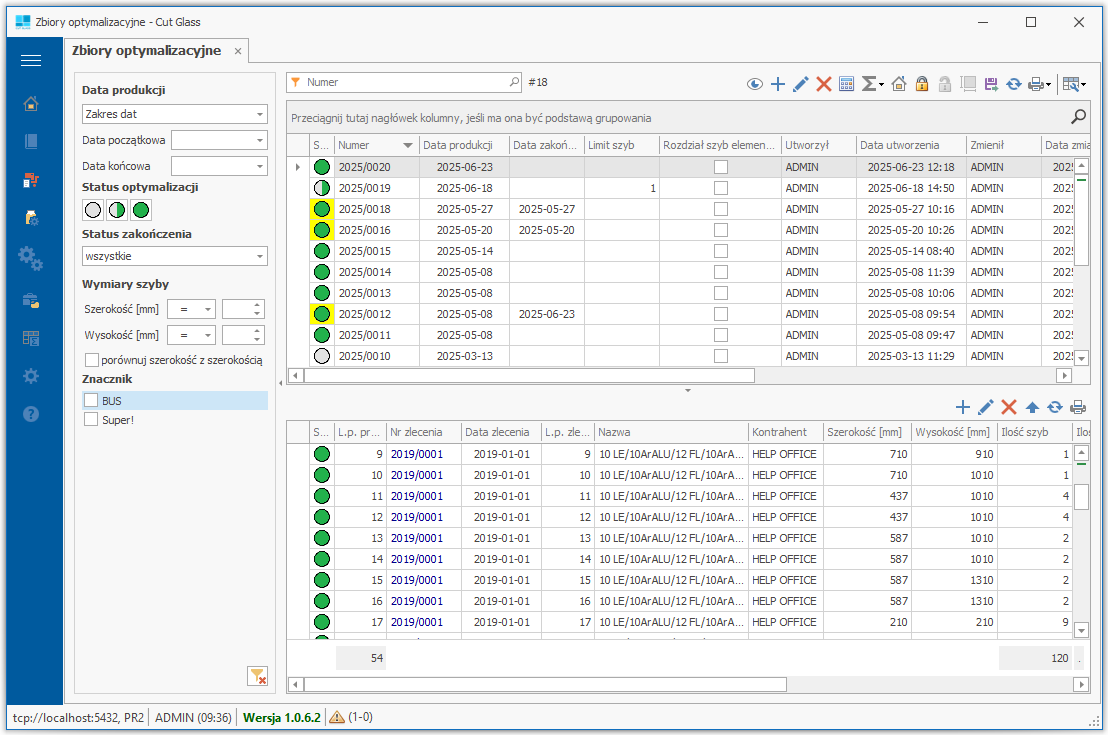Expand the grid settings dropdown arrow
Viewport: 1108px width, 735px height.
(1083, 85)
